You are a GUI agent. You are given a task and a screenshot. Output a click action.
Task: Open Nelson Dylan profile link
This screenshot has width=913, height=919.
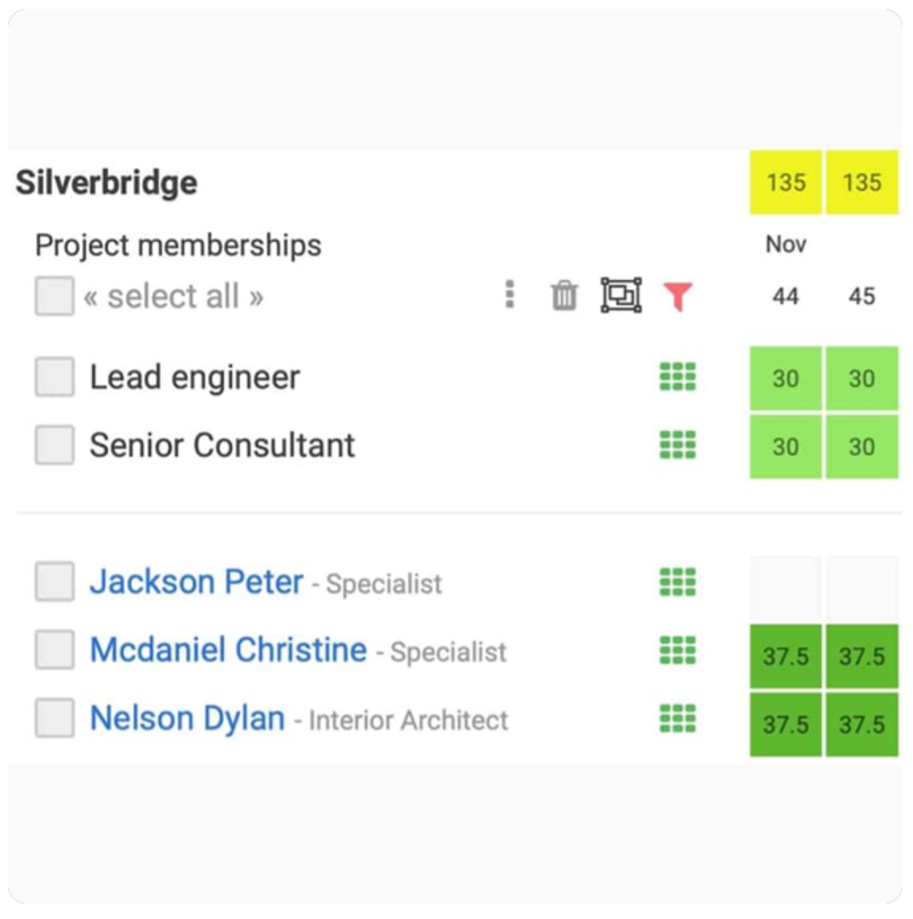pyautogui.click(x=188, y=719)
